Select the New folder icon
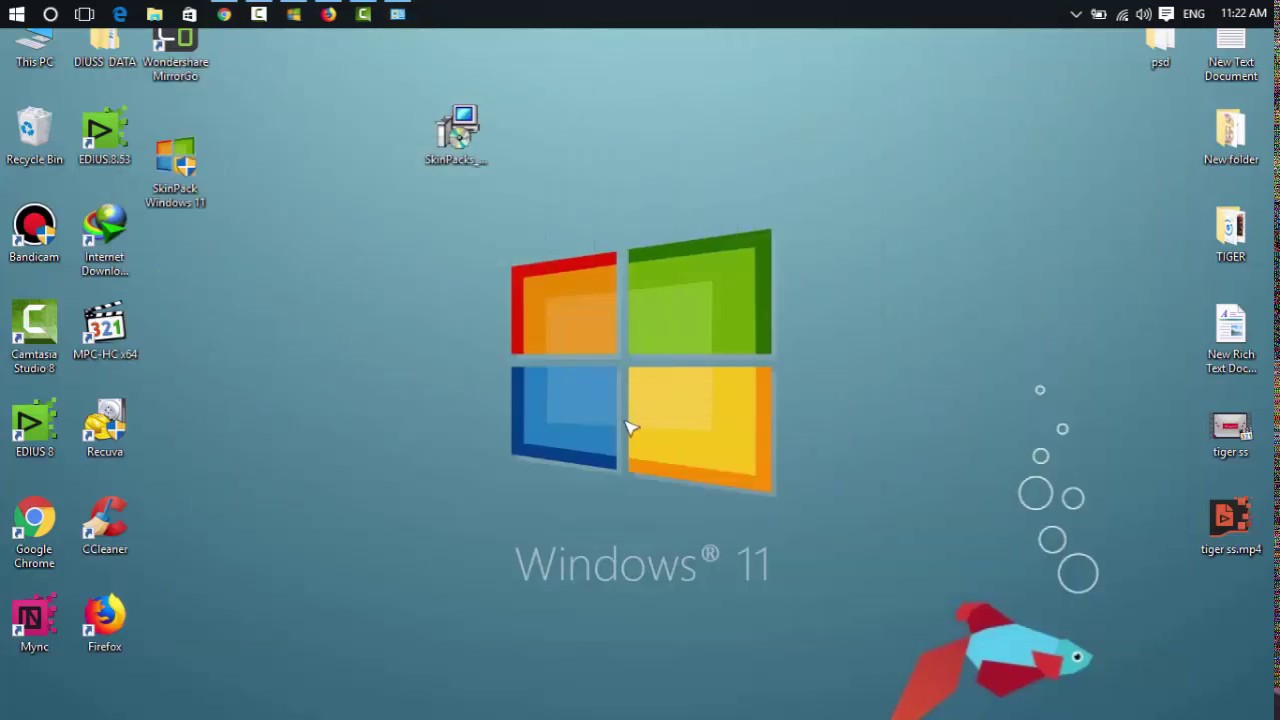The height and width of the screenshot is (720, 1280). (x=1231, y=137)
